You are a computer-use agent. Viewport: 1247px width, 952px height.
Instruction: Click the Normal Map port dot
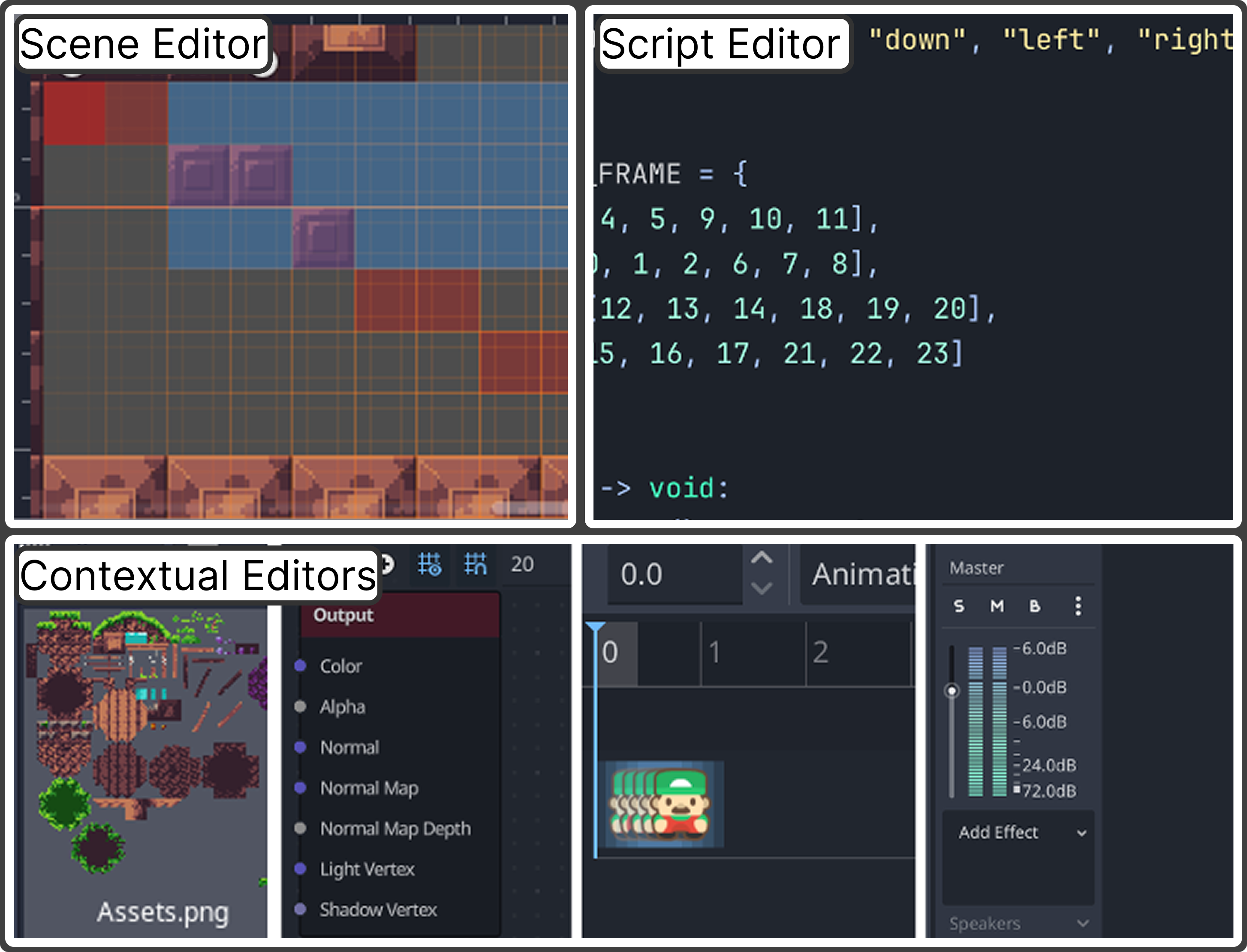click(300, 788)
